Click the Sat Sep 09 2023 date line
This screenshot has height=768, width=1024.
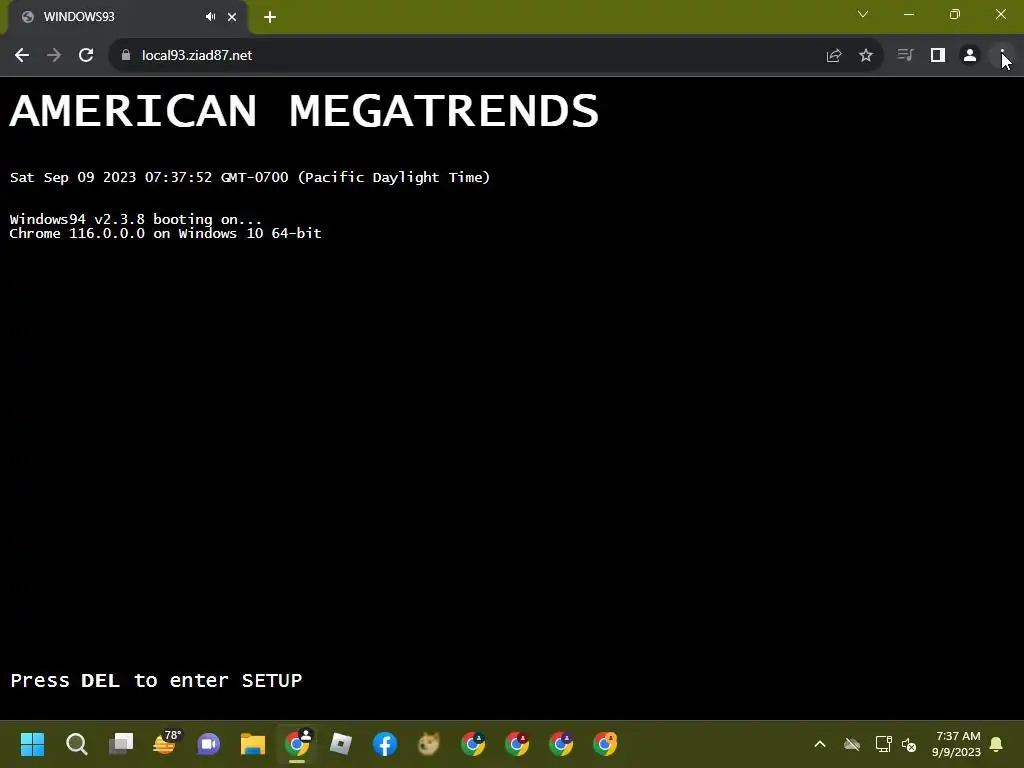click(249, 178)
